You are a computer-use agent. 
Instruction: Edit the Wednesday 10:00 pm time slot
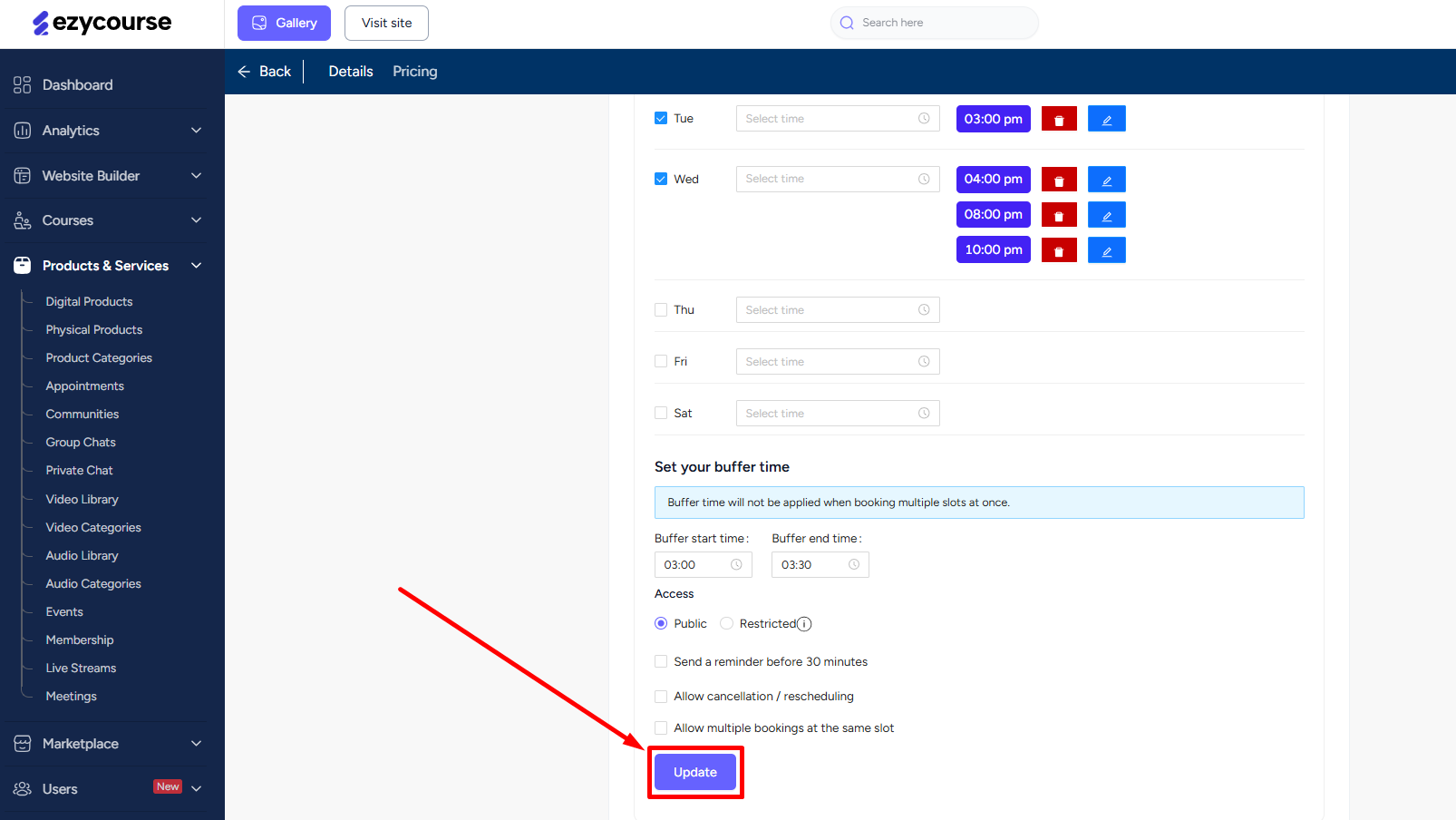click(x=1106, y=250)
